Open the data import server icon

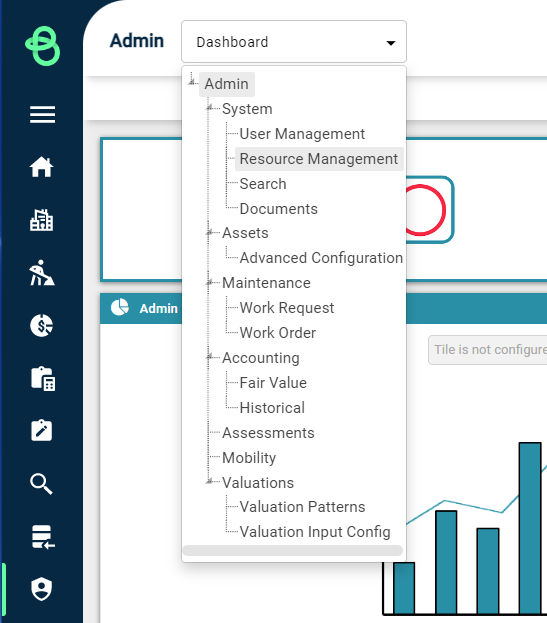tap(43, 537)
